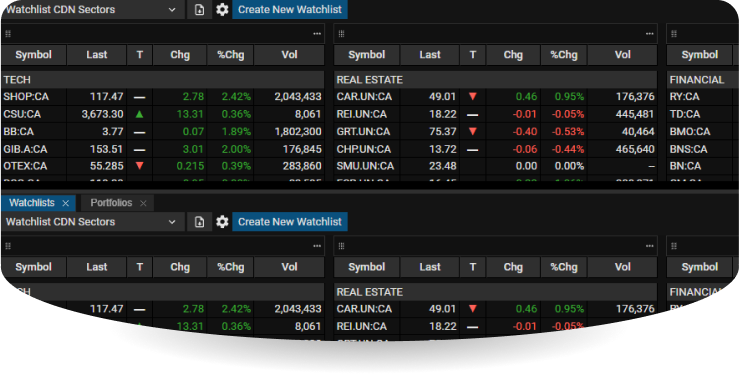Sort the upper TECH table by Vol

[289, 55]
